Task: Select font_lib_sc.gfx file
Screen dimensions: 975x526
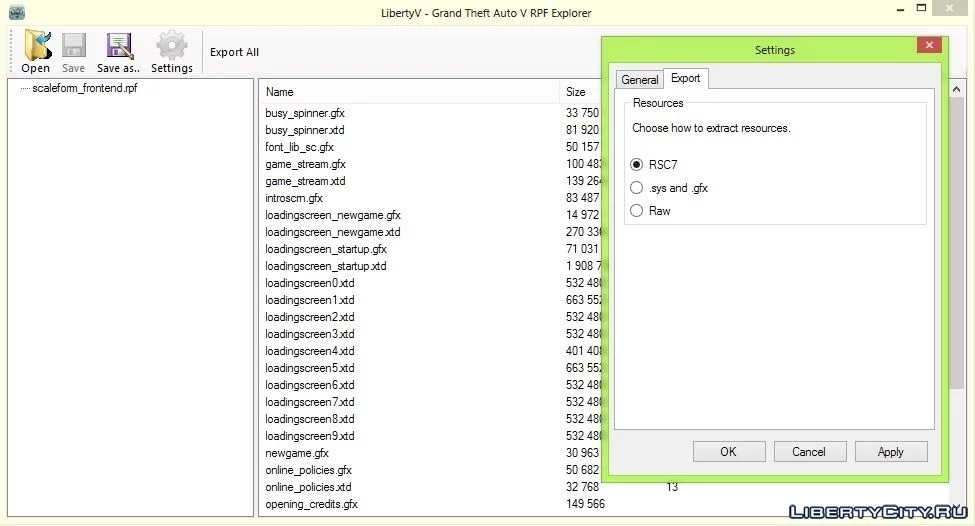Action: click(299, 147)
